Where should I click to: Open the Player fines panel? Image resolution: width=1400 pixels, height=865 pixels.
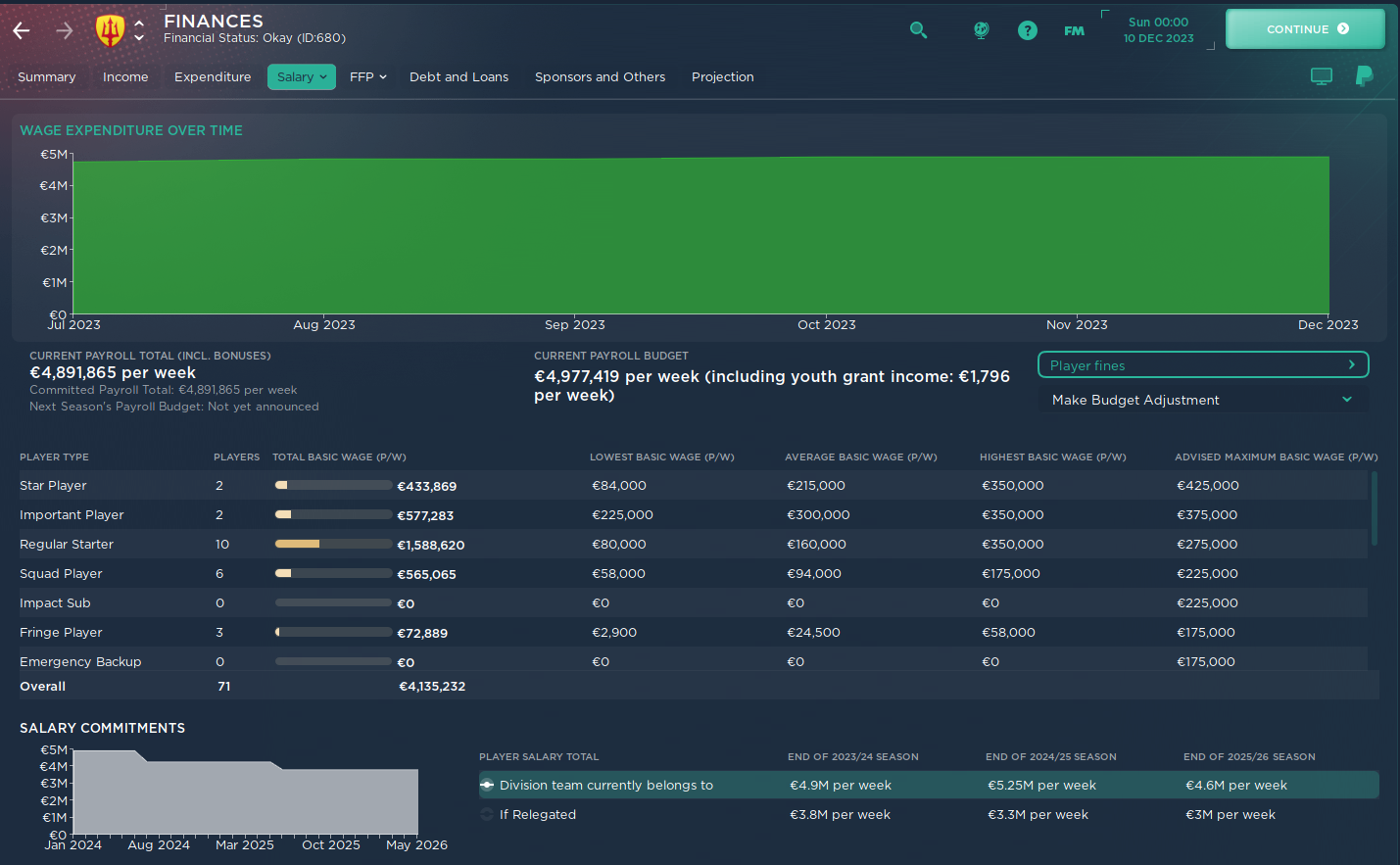tap(1202, 364)
